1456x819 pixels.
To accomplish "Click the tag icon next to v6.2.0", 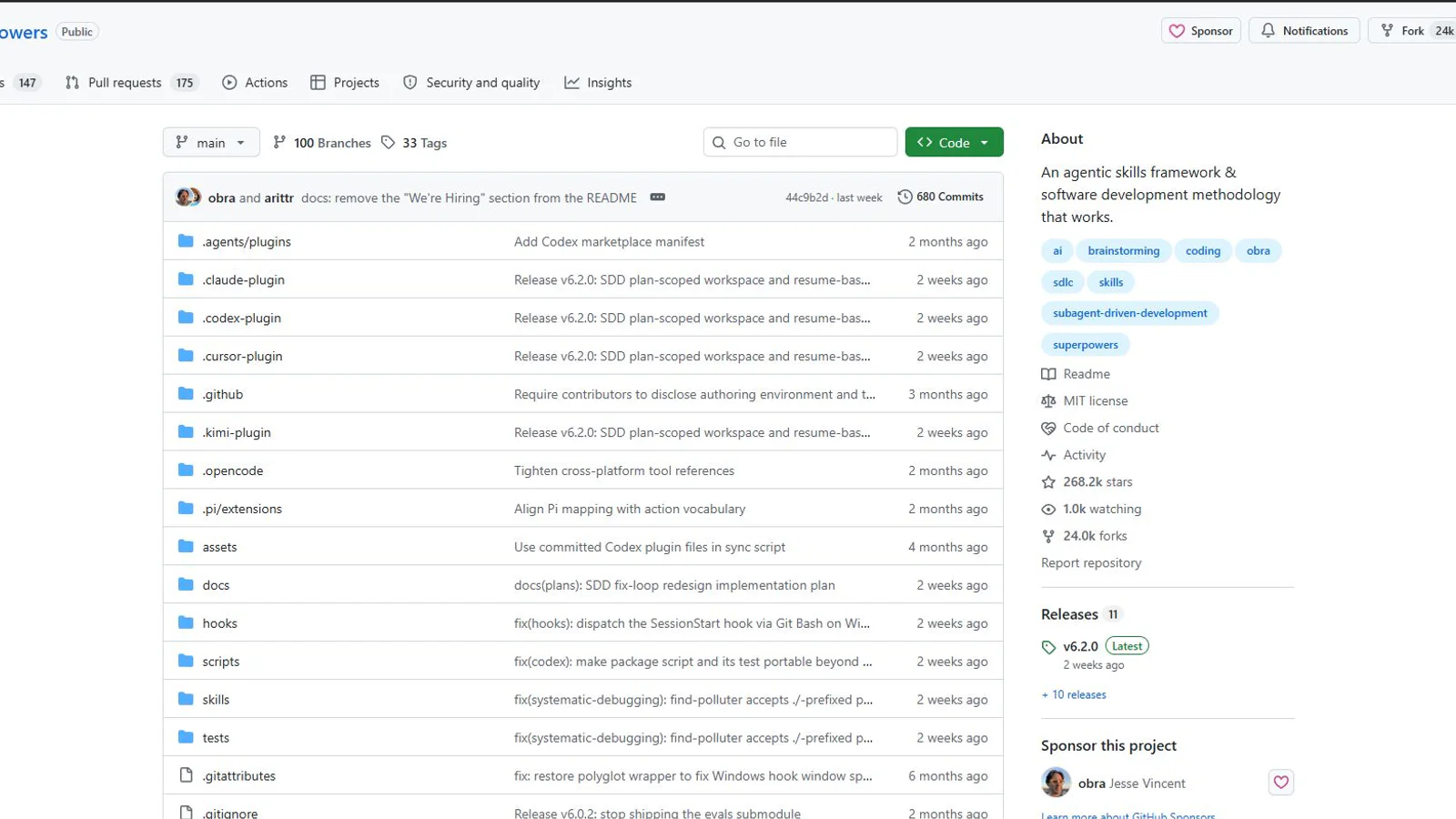I will [x=1048, y=647].
